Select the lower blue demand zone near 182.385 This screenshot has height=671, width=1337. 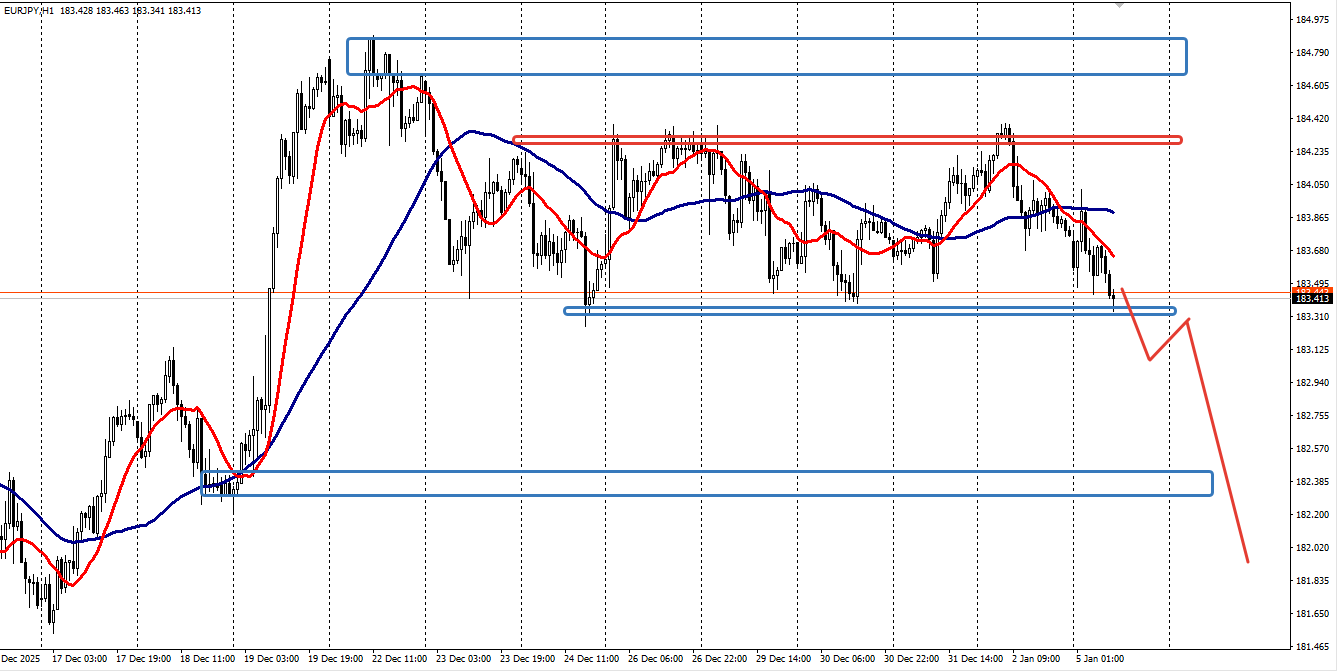click(707, 483)
